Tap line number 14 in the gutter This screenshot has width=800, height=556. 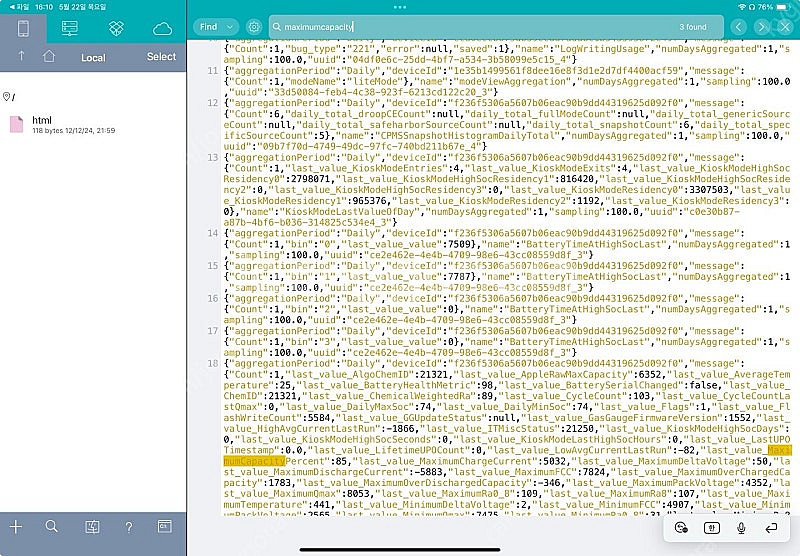click(x=213, y=233)
